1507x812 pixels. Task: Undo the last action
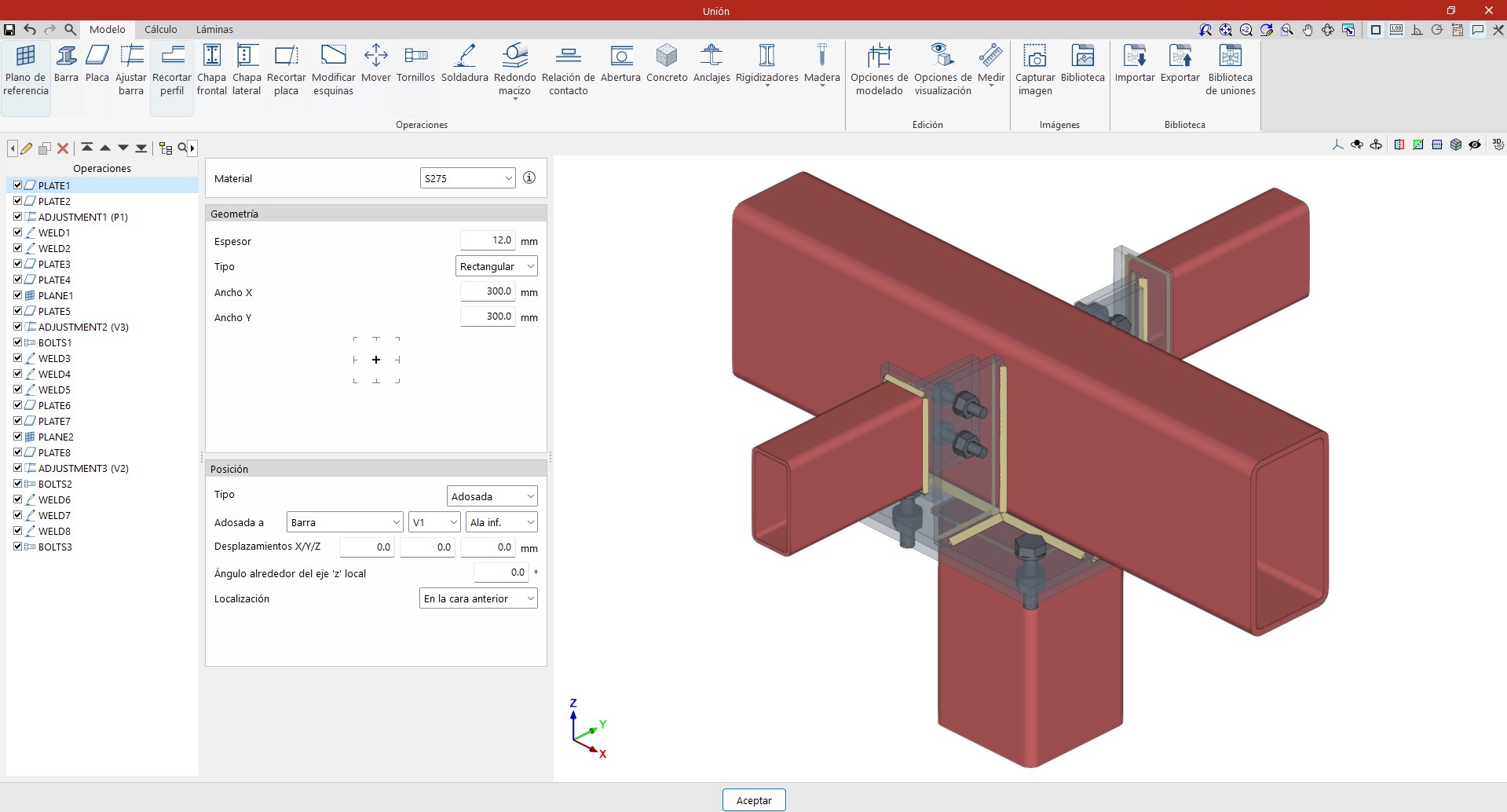[30, 30]
